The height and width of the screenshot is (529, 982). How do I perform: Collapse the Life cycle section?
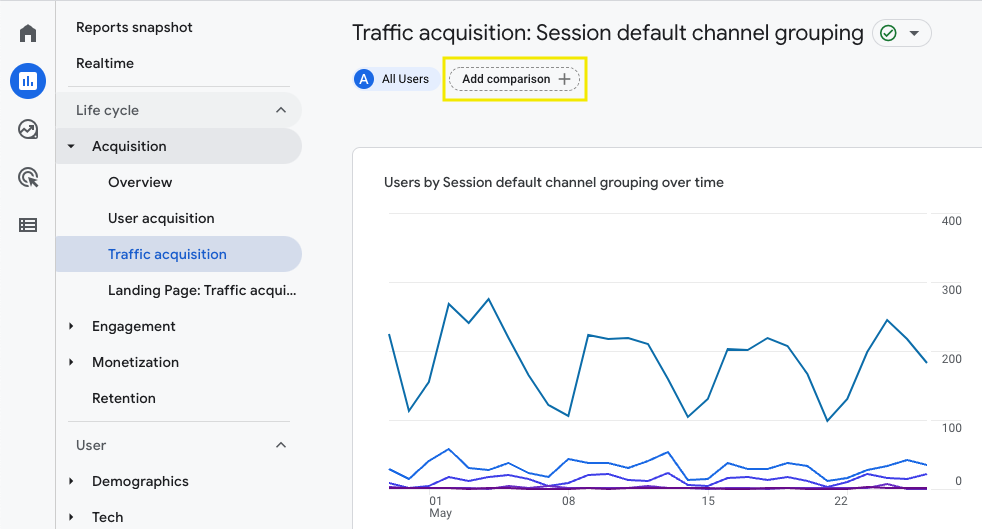click(281, 110)
